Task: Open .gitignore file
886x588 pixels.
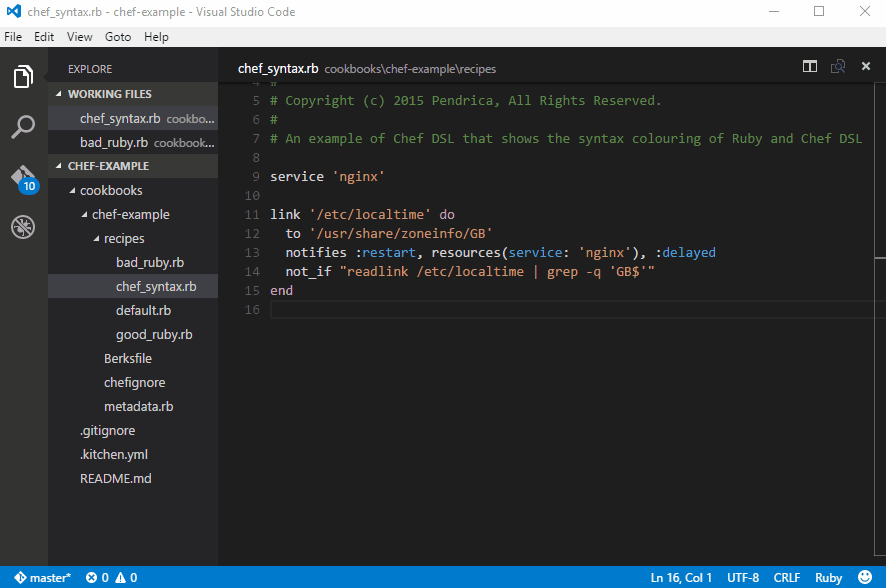Action: pyautogui.click(x=133, y=430)
